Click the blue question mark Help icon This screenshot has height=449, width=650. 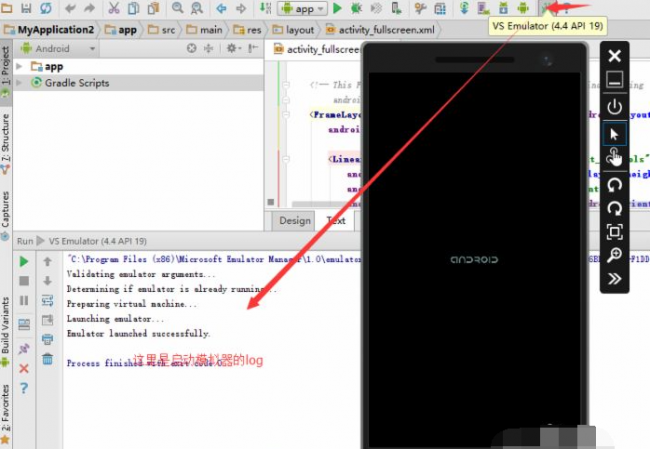pyautogui.click(x=24, y=388)
